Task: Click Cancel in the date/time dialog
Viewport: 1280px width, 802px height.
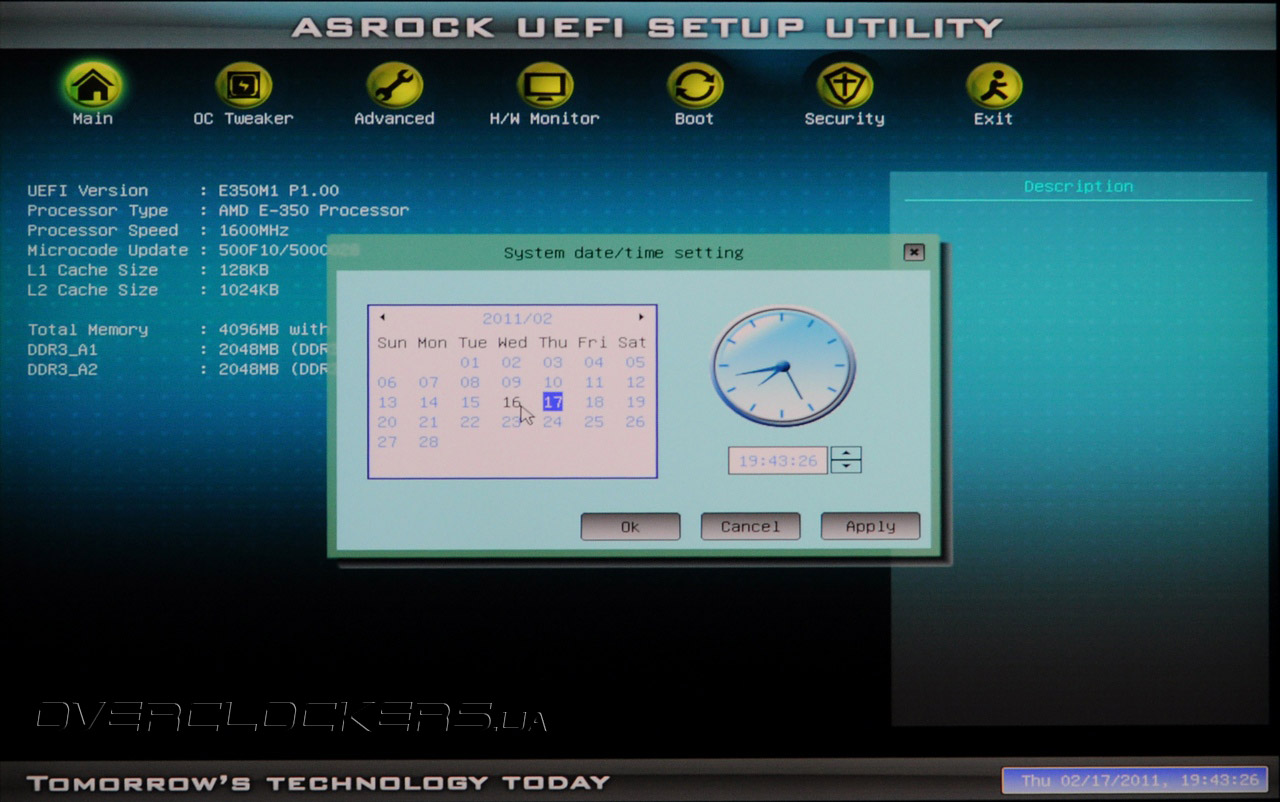Action: [750, 527]
